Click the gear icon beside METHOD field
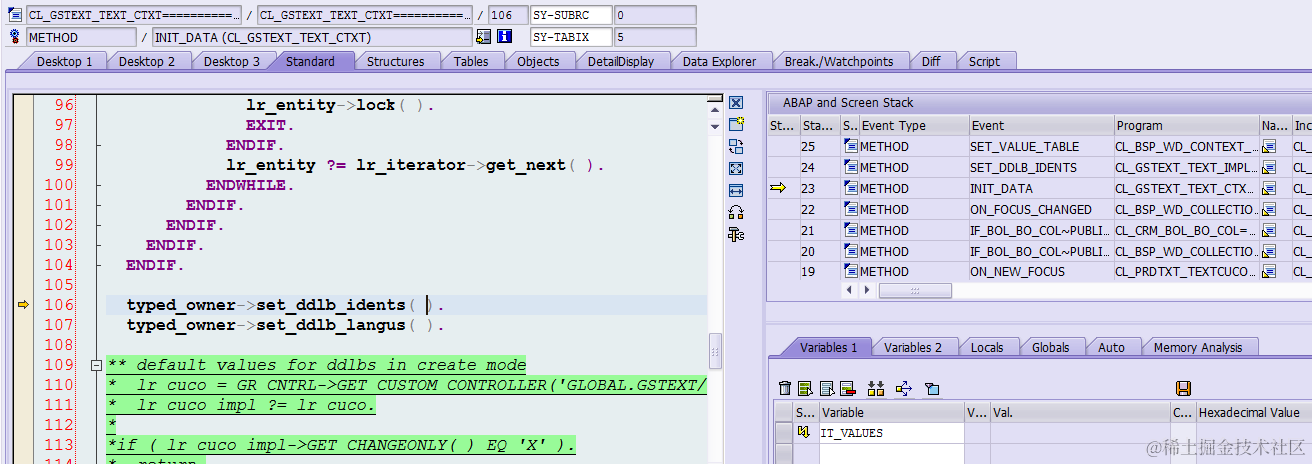 click(x=15, y=37)
